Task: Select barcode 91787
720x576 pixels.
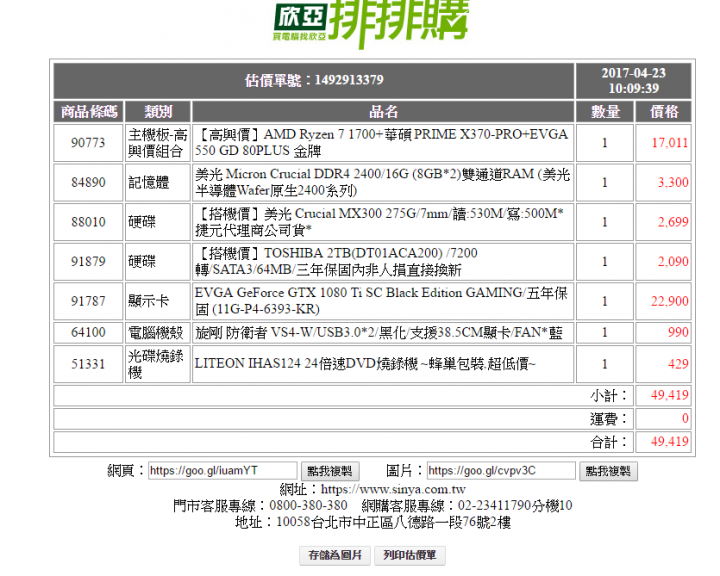Action: pyautogui.click(x=88, y=301)
